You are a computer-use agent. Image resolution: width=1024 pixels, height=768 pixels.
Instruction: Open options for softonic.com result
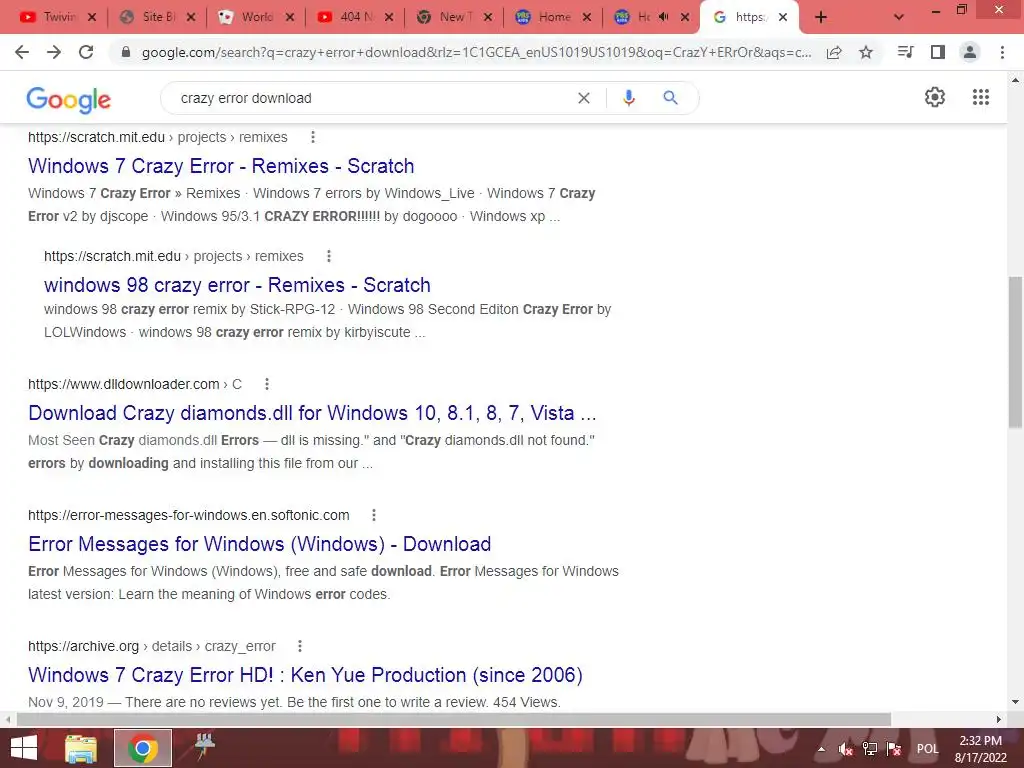point(374,515)
